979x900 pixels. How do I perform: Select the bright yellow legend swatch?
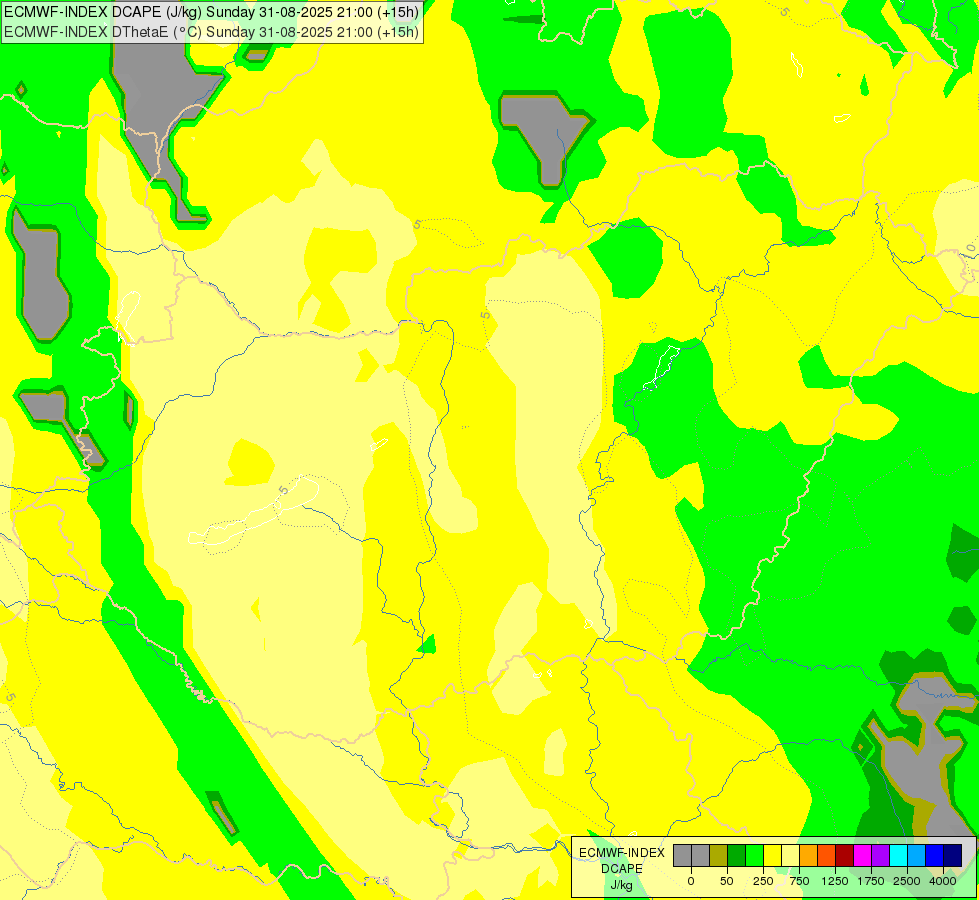[772, 856]
